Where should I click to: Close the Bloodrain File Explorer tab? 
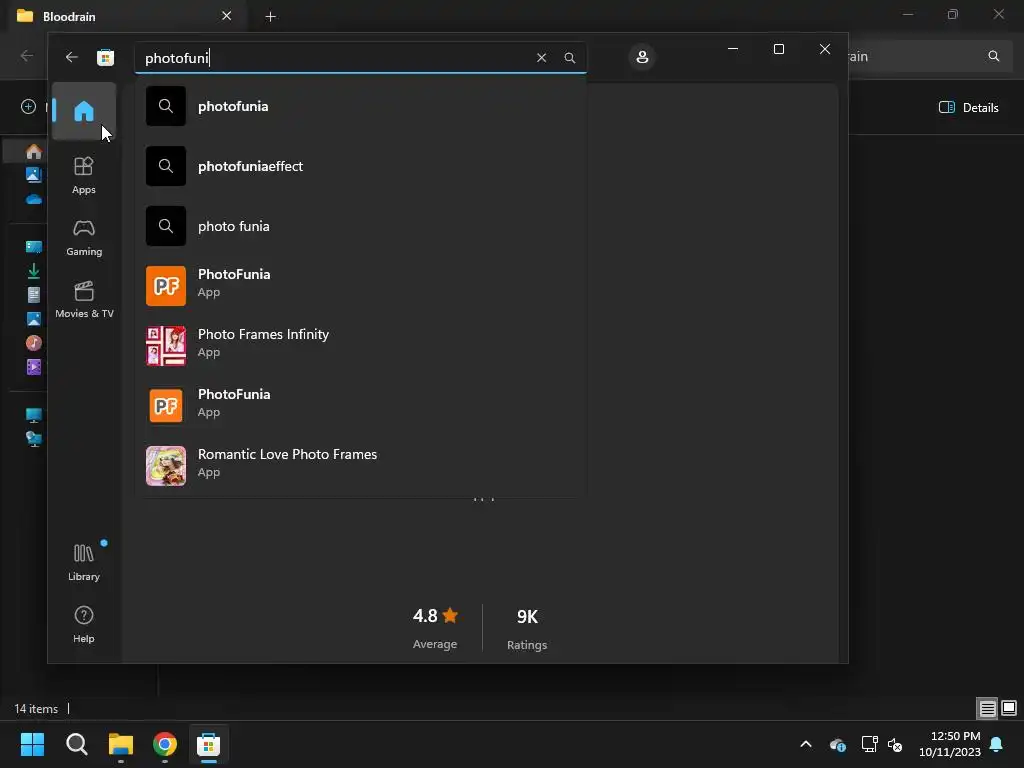(x=227, y=16)
